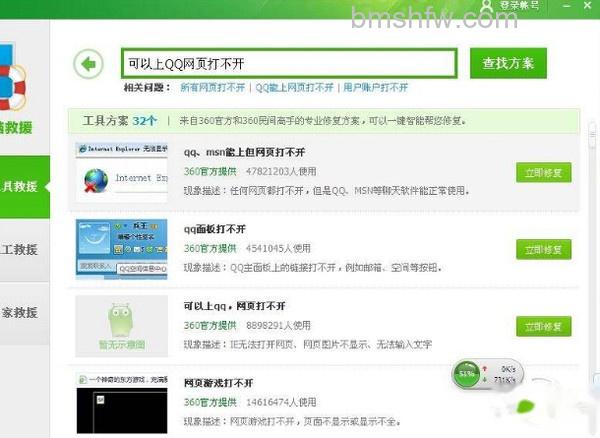Click the title qq面板打不开

pos(215,229)
